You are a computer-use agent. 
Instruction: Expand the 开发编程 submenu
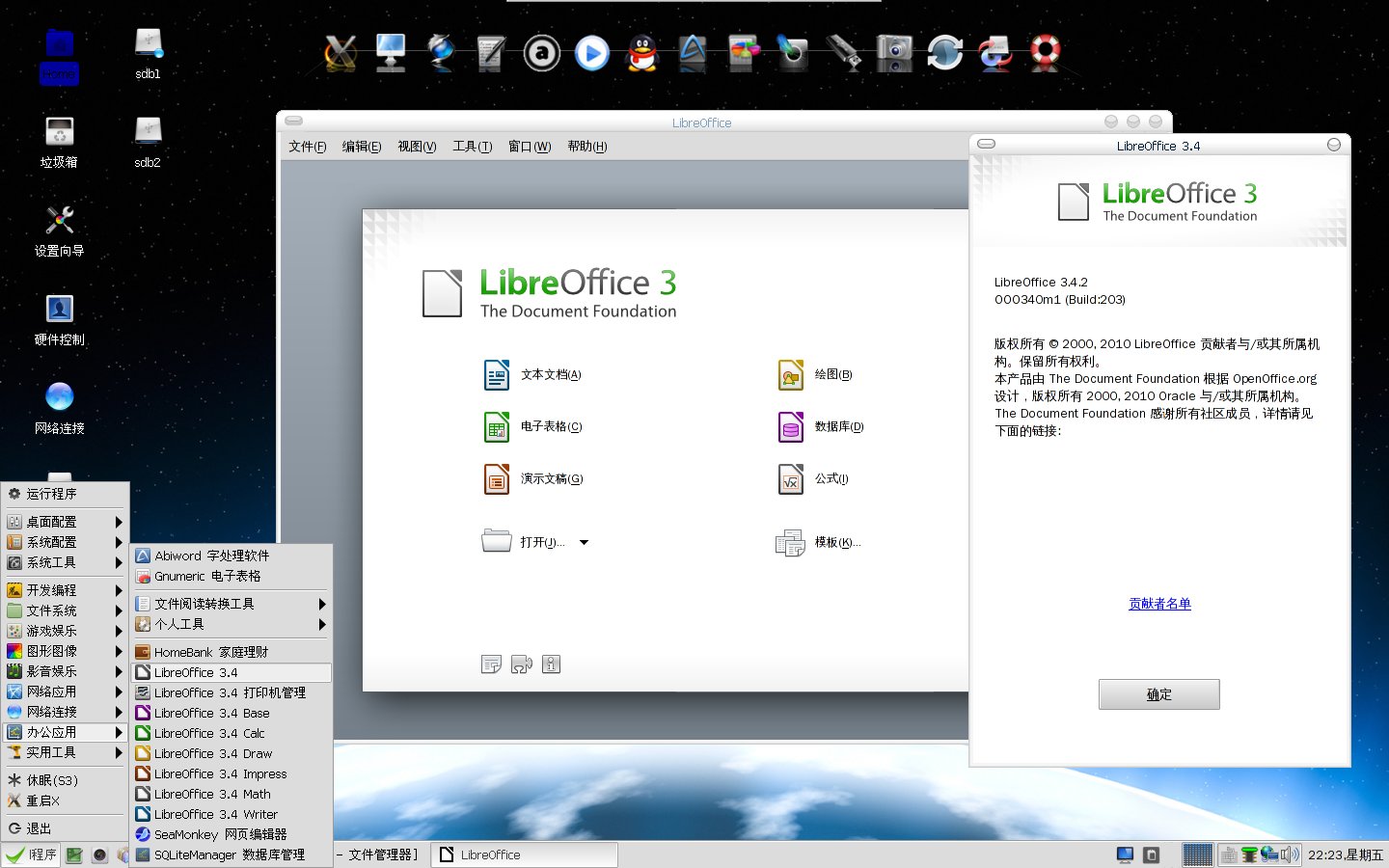[66, 590]
